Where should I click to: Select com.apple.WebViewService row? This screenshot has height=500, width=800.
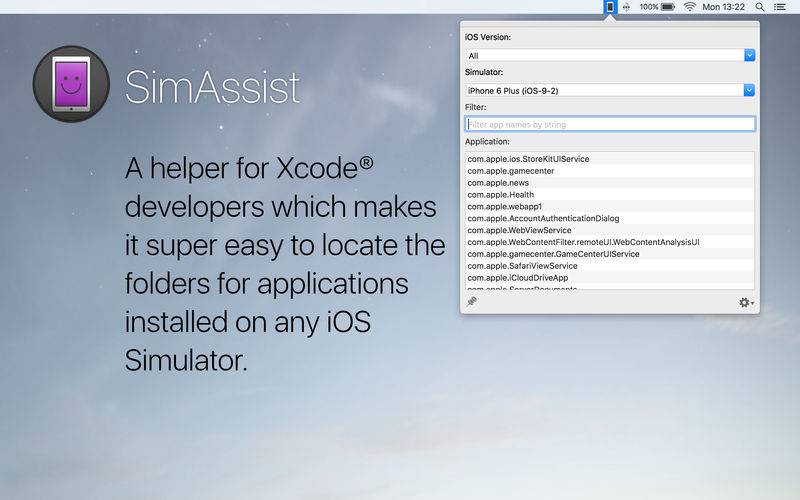[610, 230]
